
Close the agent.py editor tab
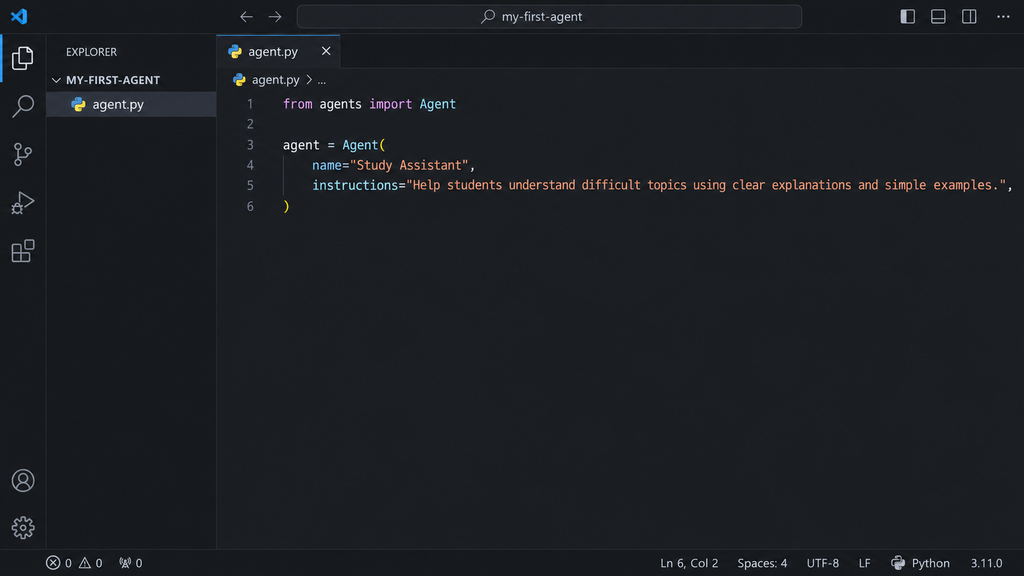coord(326,51)
